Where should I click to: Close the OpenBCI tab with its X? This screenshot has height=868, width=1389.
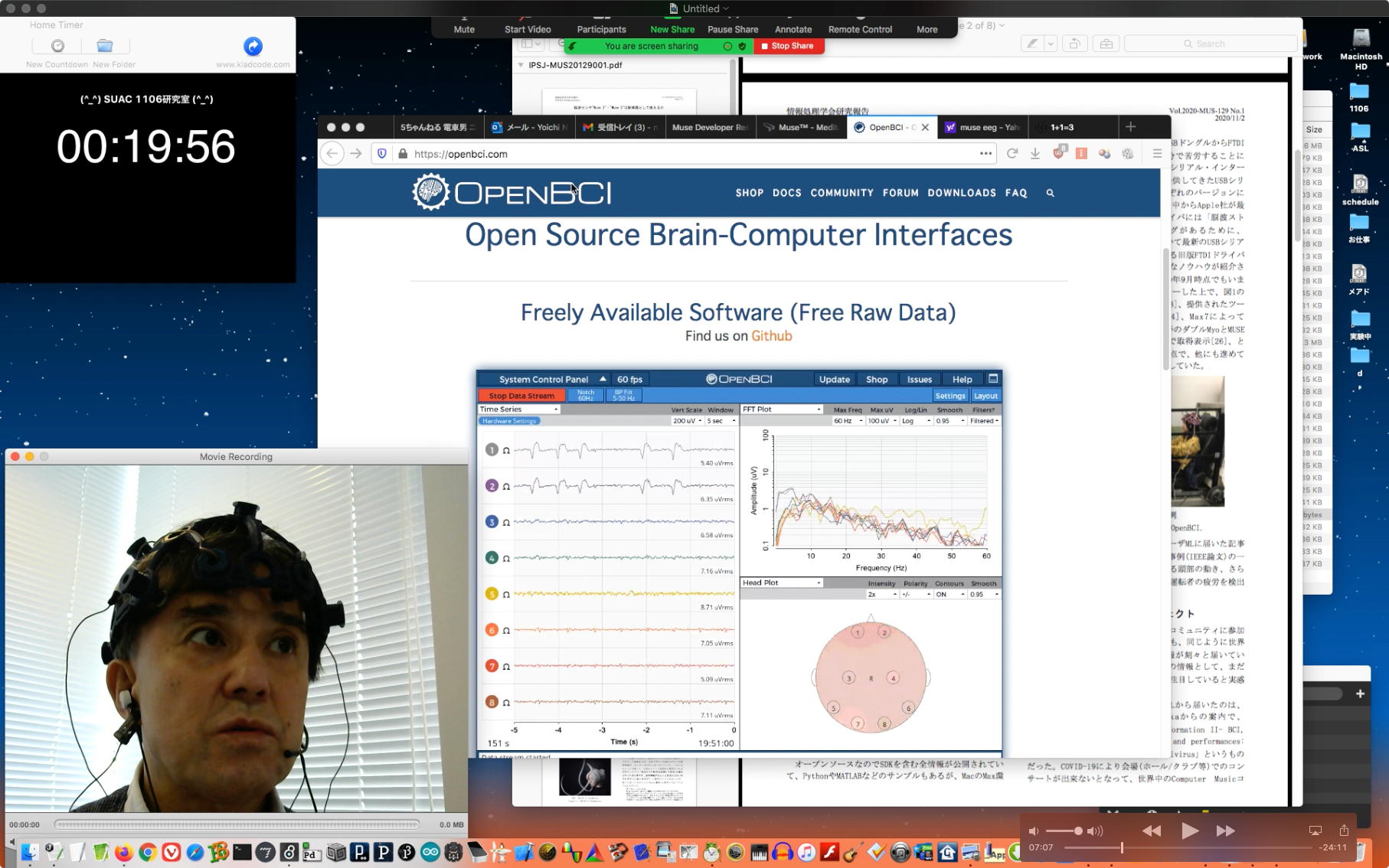click(925, 127)
